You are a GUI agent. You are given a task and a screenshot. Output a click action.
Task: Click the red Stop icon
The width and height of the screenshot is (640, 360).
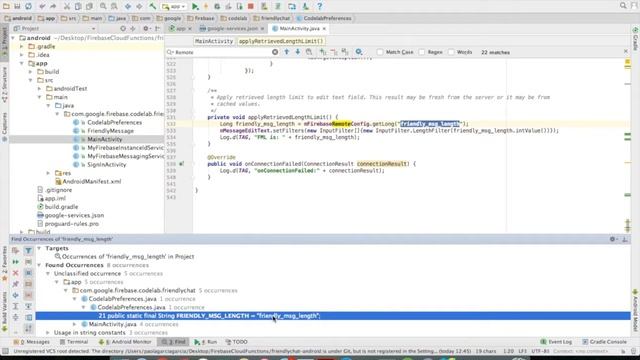click(x=251, y=6)
